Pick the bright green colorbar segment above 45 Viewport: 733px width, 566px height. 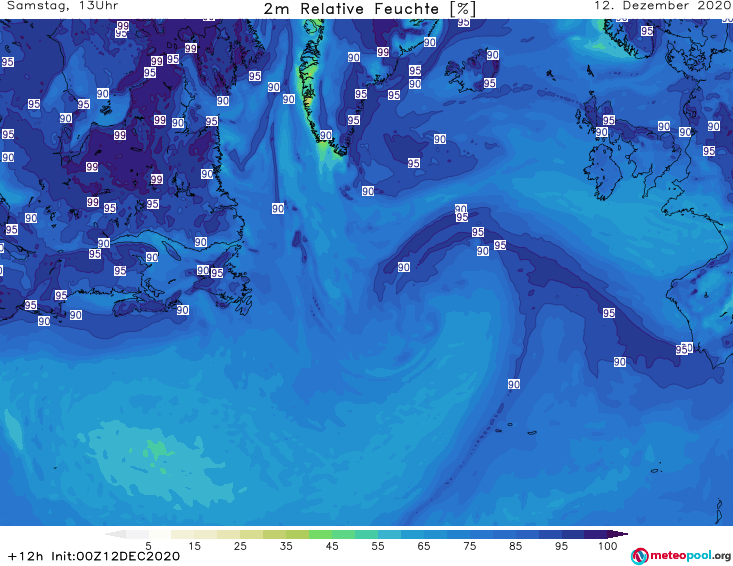[320, 534]
